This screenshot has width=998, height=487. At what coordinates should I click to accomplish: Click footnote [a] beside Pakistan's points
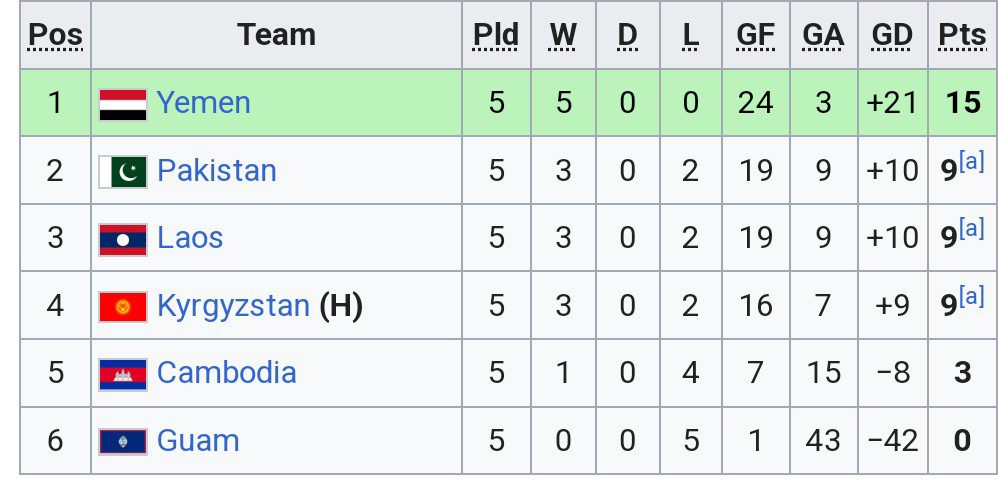click(x=971, y=162)
